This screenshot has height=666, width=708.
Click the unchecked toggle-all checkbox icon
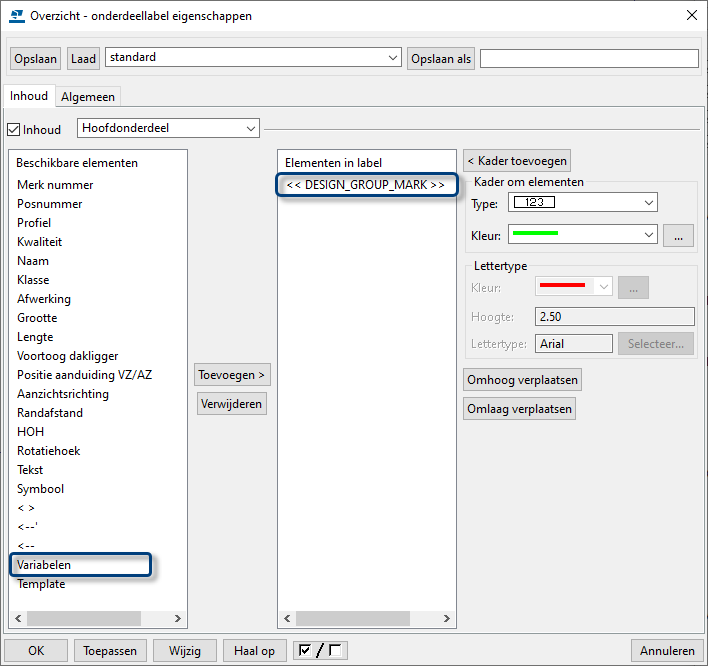click(334, 650)
